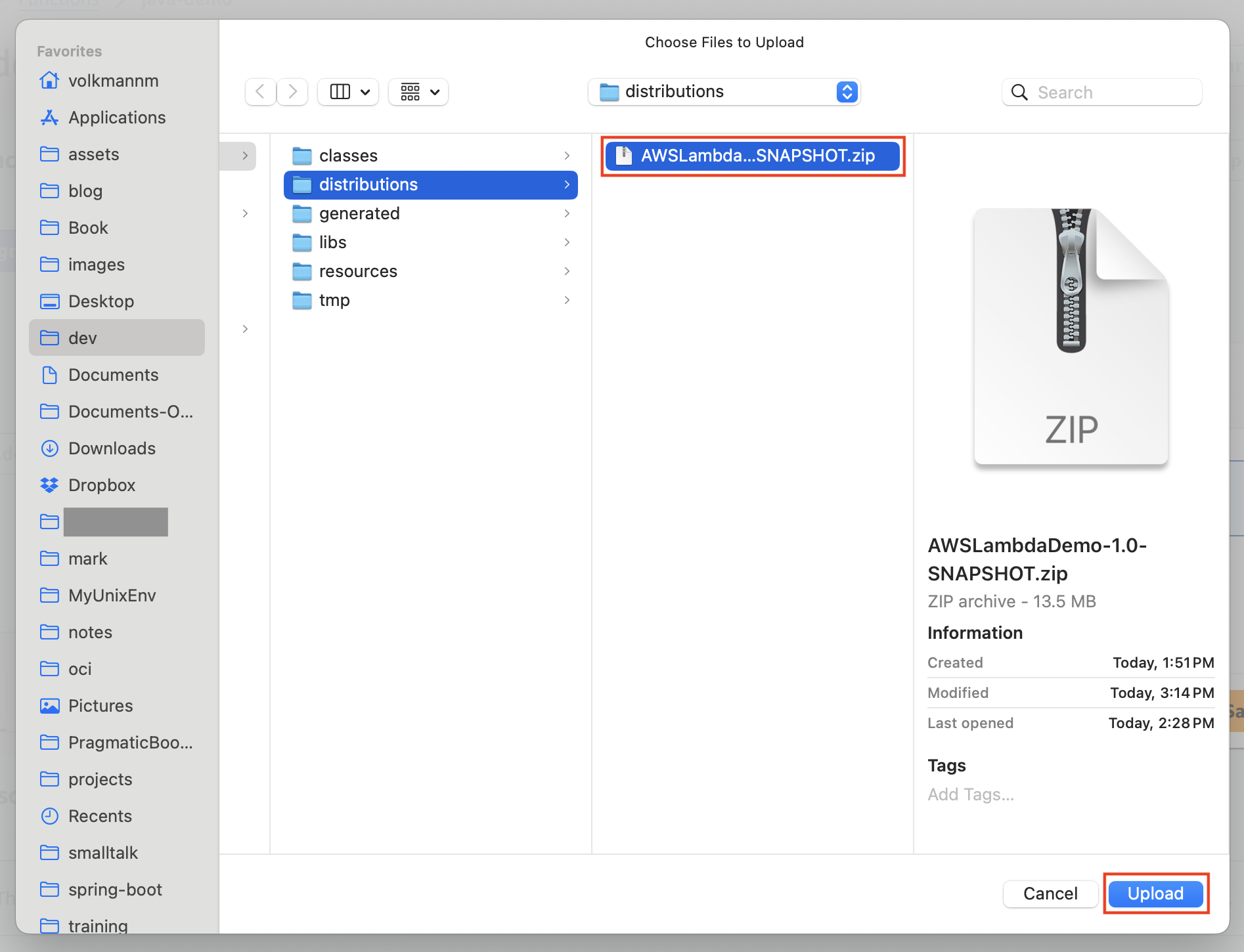This screenshot has height=952, width=1244.
Task: Open the view style dropdown
Action: click(x=348, y=92)
